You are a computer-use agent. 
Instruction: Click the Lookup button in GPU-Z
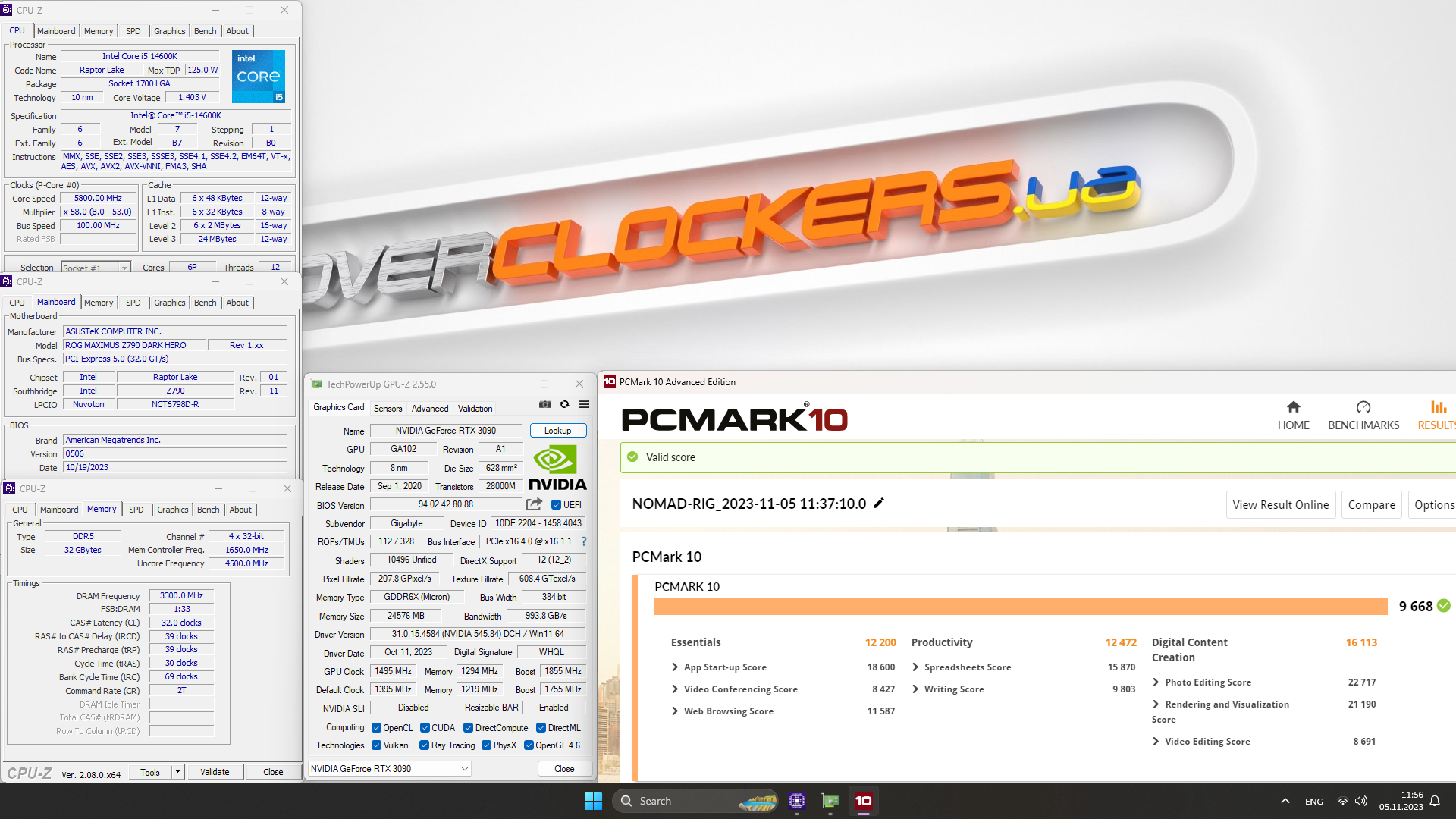click(x=558, y=431)
